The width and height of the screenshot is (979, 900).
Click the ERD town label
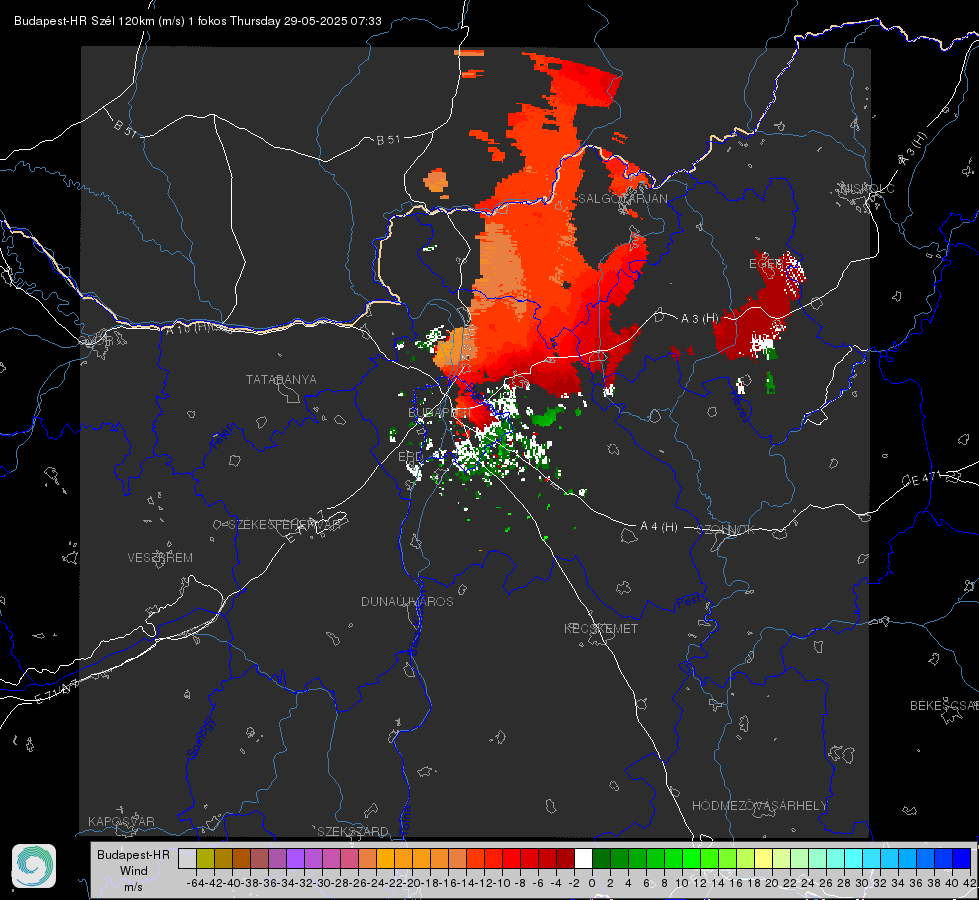click(410, 457)
